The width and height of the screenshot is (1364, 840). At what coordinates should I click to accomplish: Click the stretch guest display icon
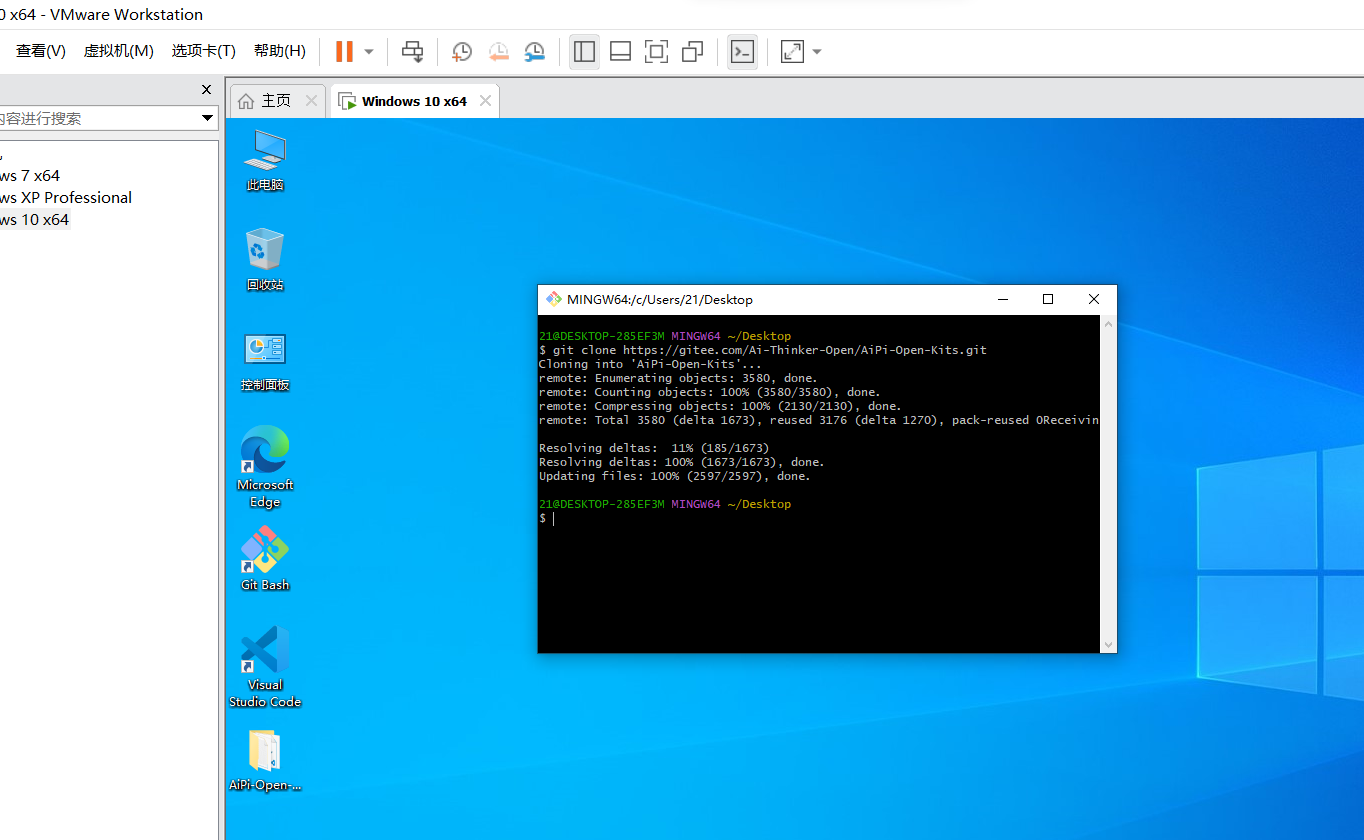(792, 51)
